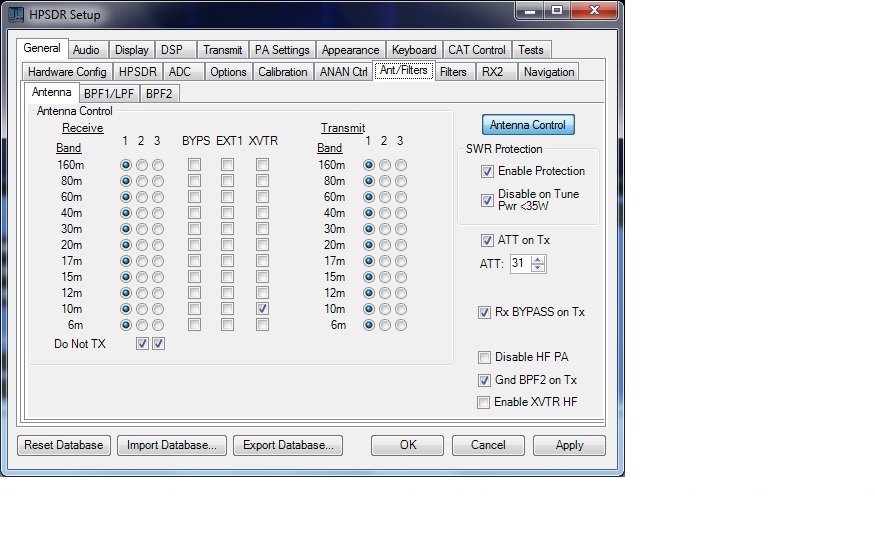Click the HPSDR Setup window icon
Screen dimensions: 875x540
pyautogui.click(x=16, y=14)
